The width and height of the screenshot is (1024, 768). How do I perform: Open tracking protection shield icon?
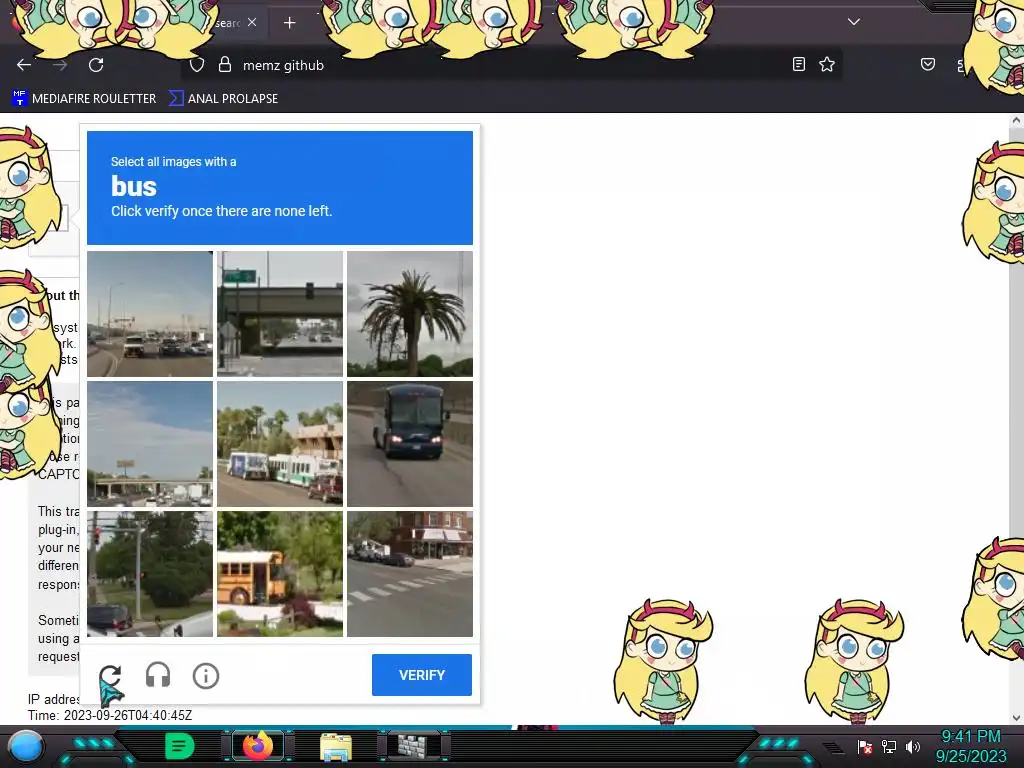pyautogui.click(x=197, y=65)
